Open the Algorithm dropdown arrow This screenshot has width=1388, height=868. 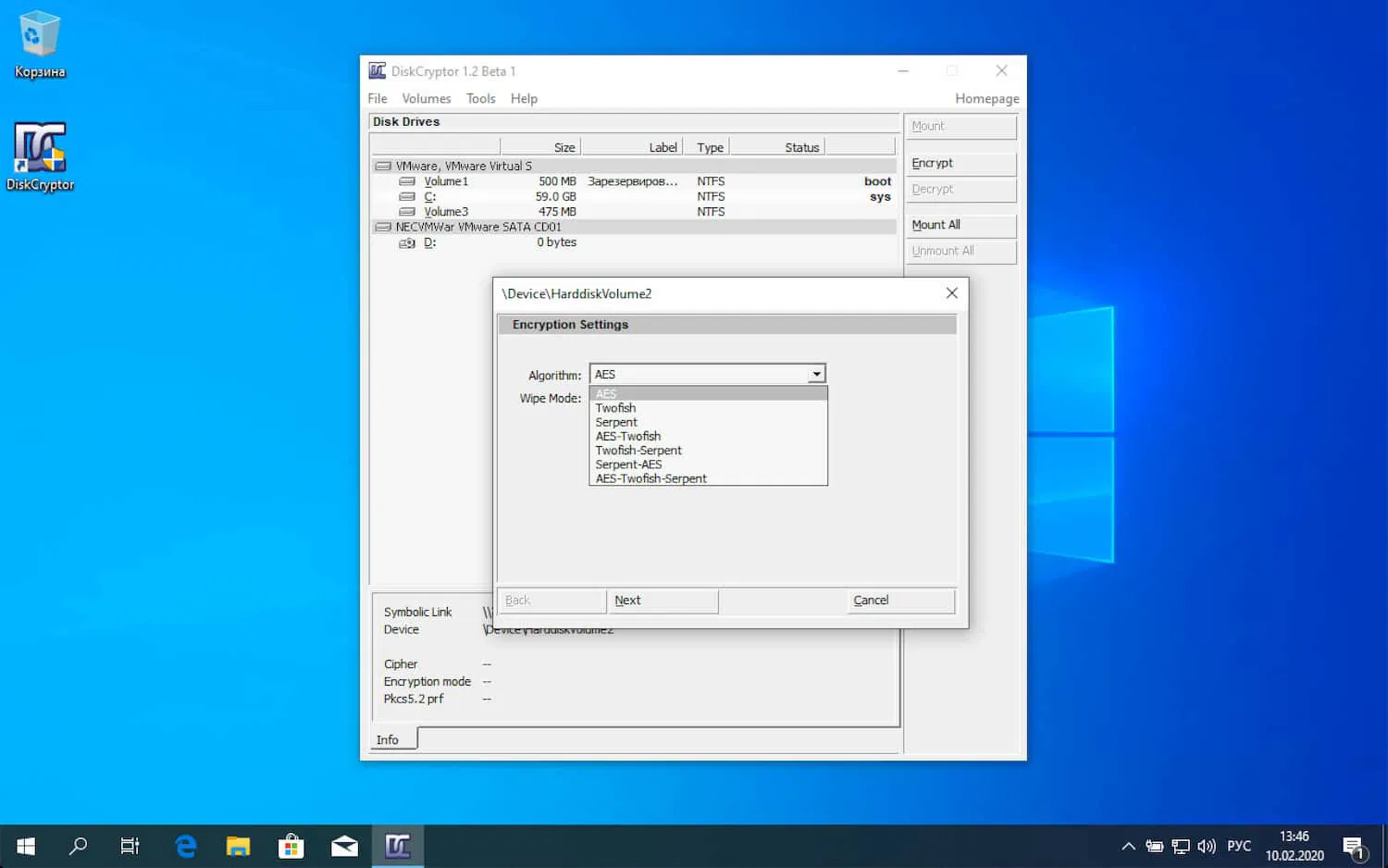pyautogui.click(x=816, y=374)
